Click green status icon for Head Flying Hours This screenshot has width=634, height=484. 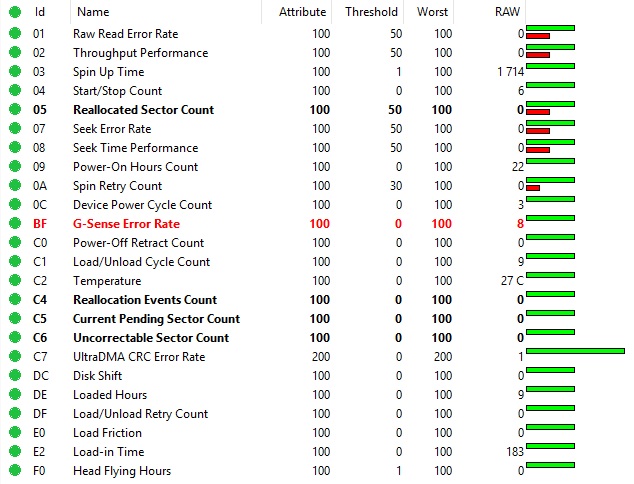click(x=14, y=471)
